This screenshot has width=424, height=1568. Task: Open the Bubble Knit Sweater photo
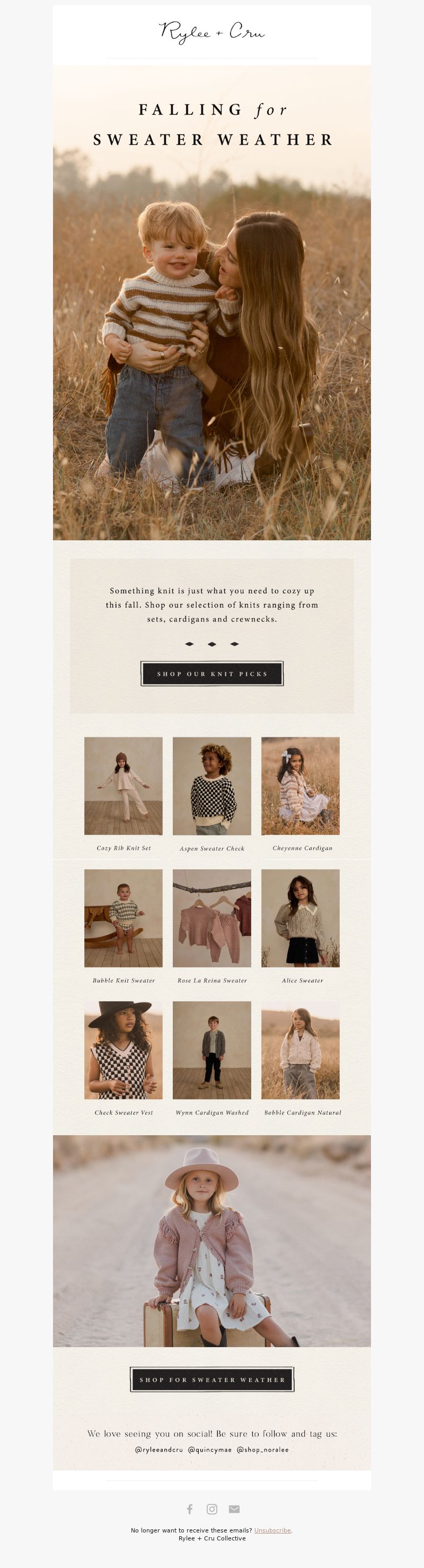pos(123,918)
